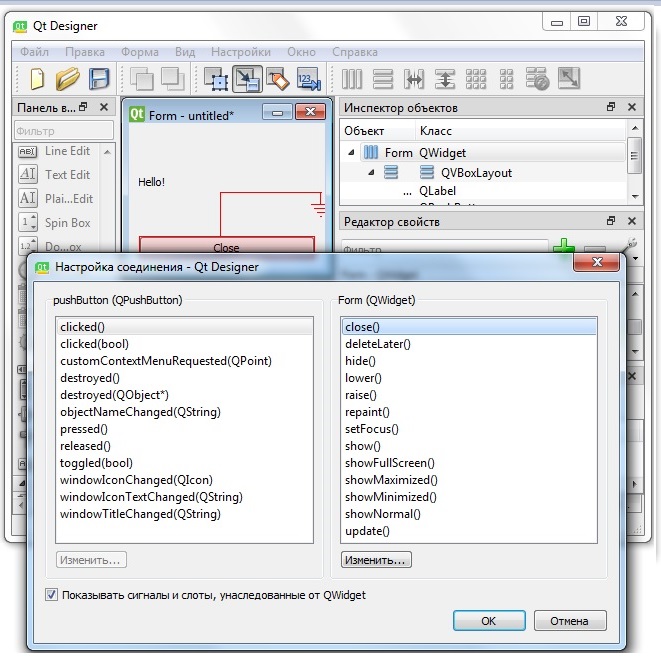Click the Bring to Front toolbar icon
The image size is (661, 656).
point(173,79)
